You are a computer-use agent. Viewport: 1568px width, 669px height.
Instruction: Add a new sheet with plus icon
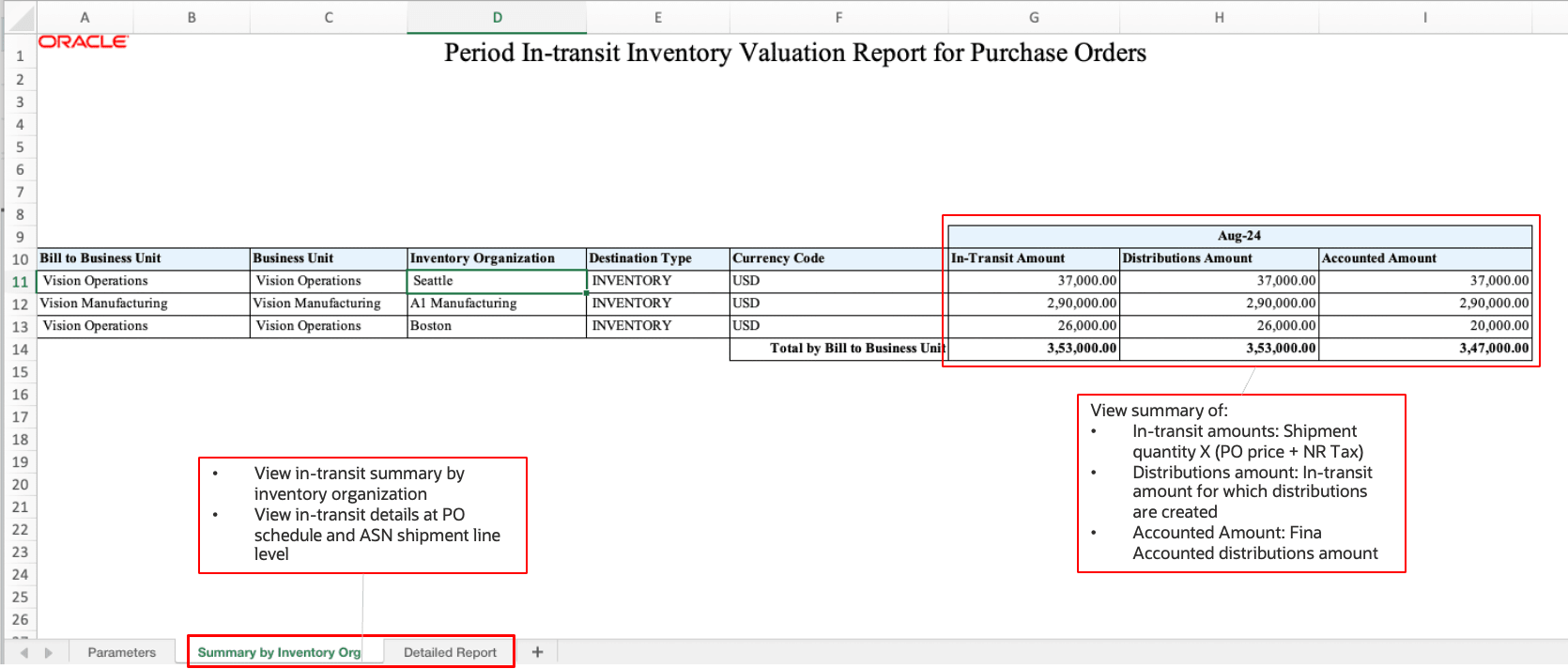coord(537,652)
